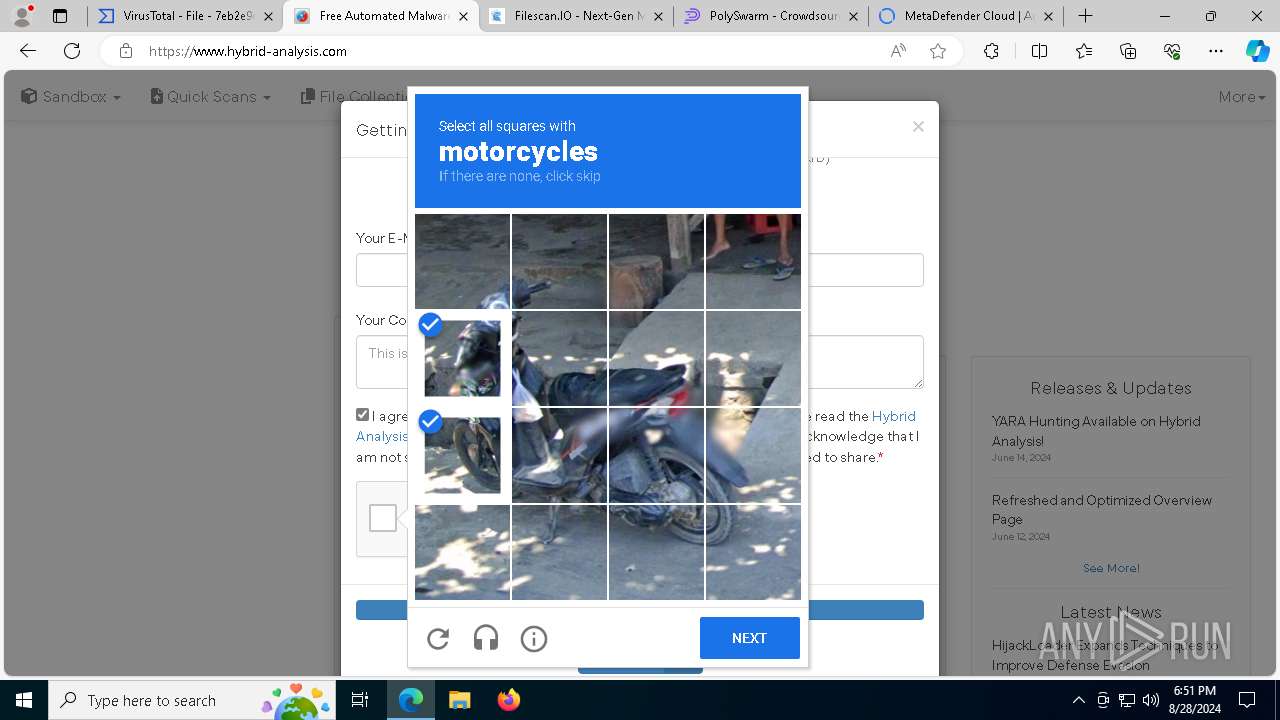The image size is (1280, 720).
Task: Go back to previous page
Action: [28, 51]
